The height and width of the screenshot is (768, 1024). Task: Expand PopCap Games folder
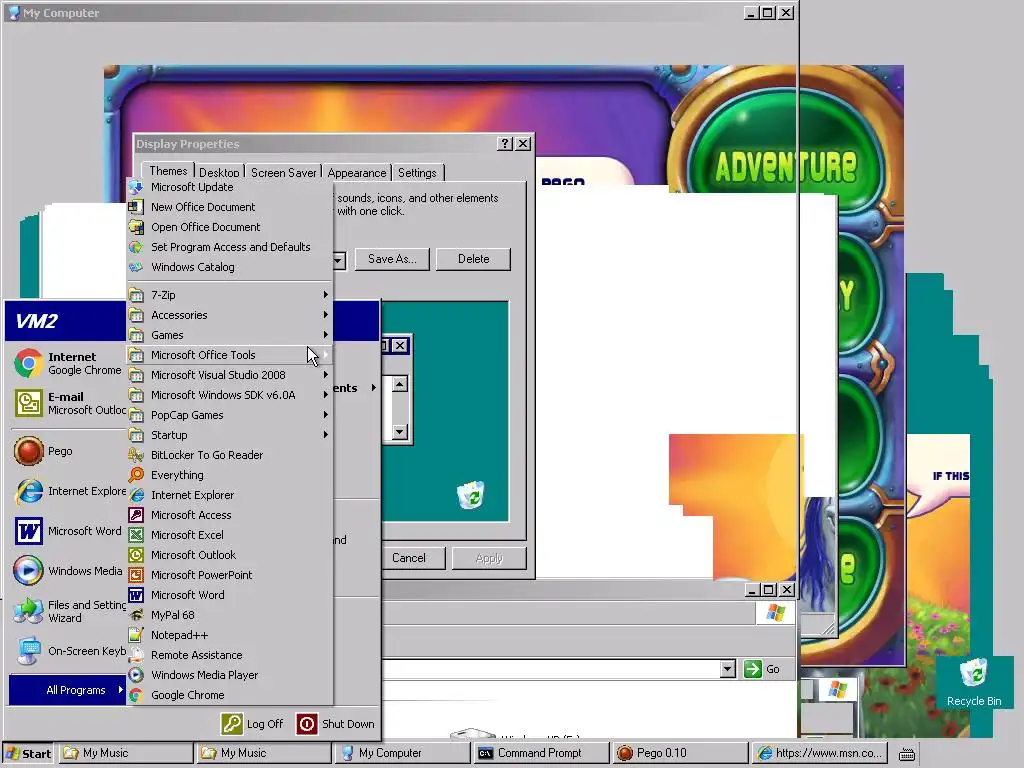coord(230,415)
